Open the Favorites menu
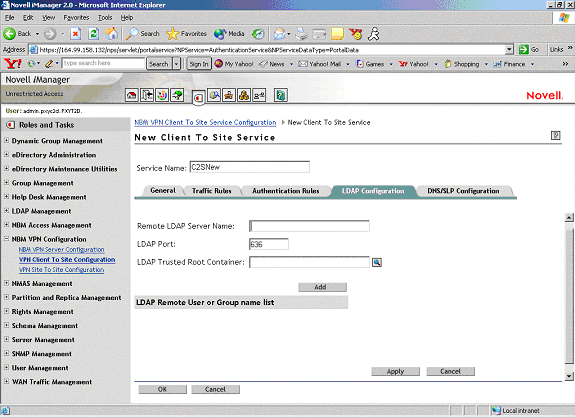 coord(76,18)
